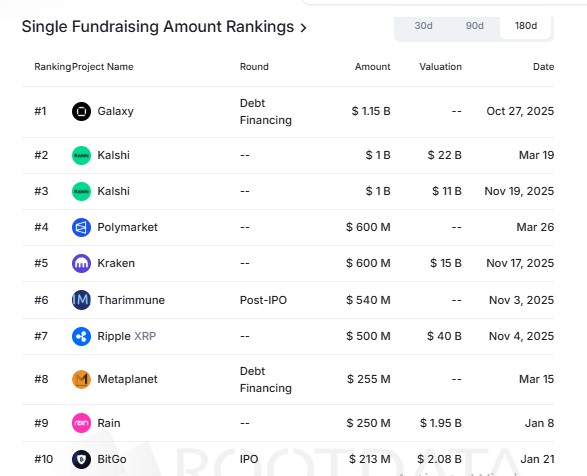Click the Mar 19 date cell

pyautogui.click(x=536, y=155)
